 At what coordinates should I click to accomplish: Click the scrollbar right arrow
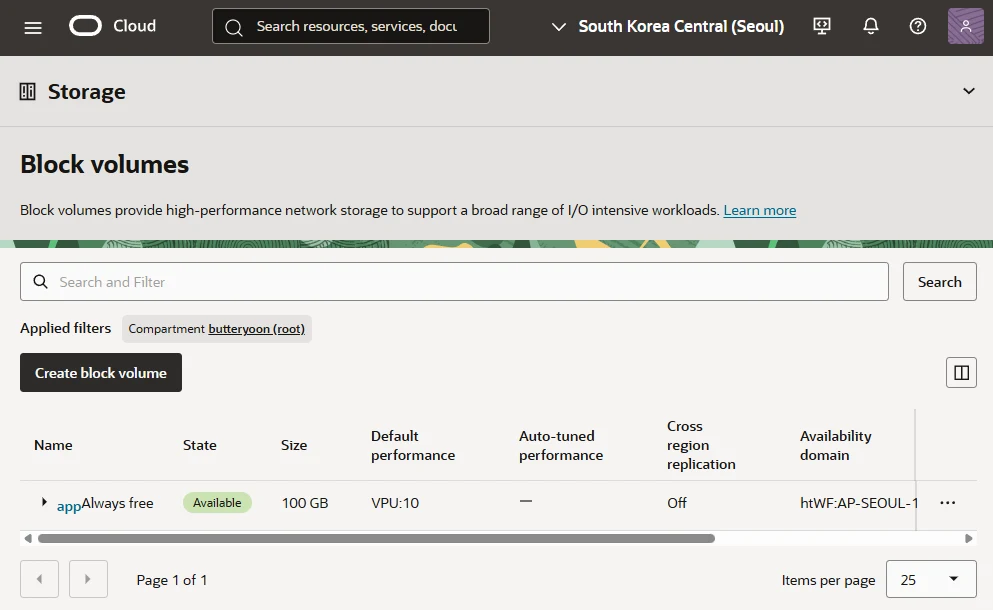point(968,538)
